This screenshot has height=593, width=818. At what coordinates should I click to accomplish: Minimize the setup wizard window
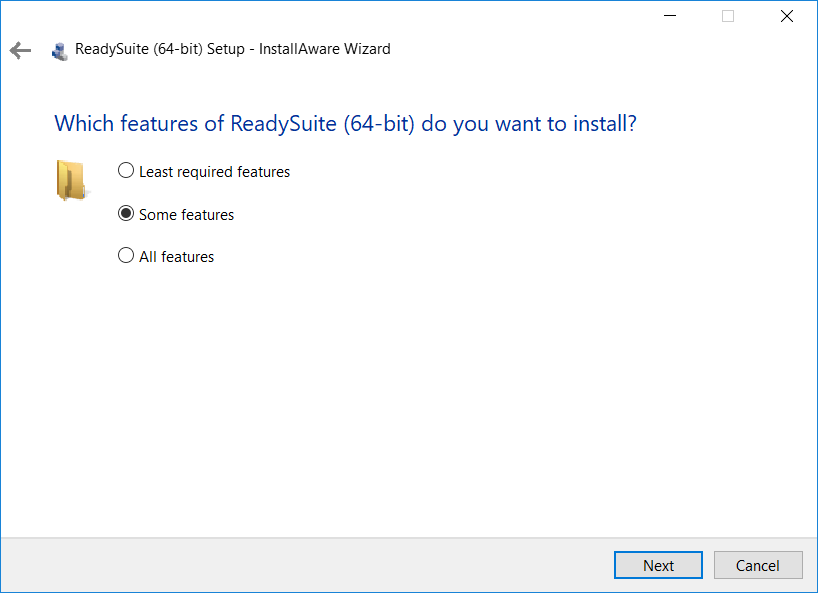tap(670, 16)
